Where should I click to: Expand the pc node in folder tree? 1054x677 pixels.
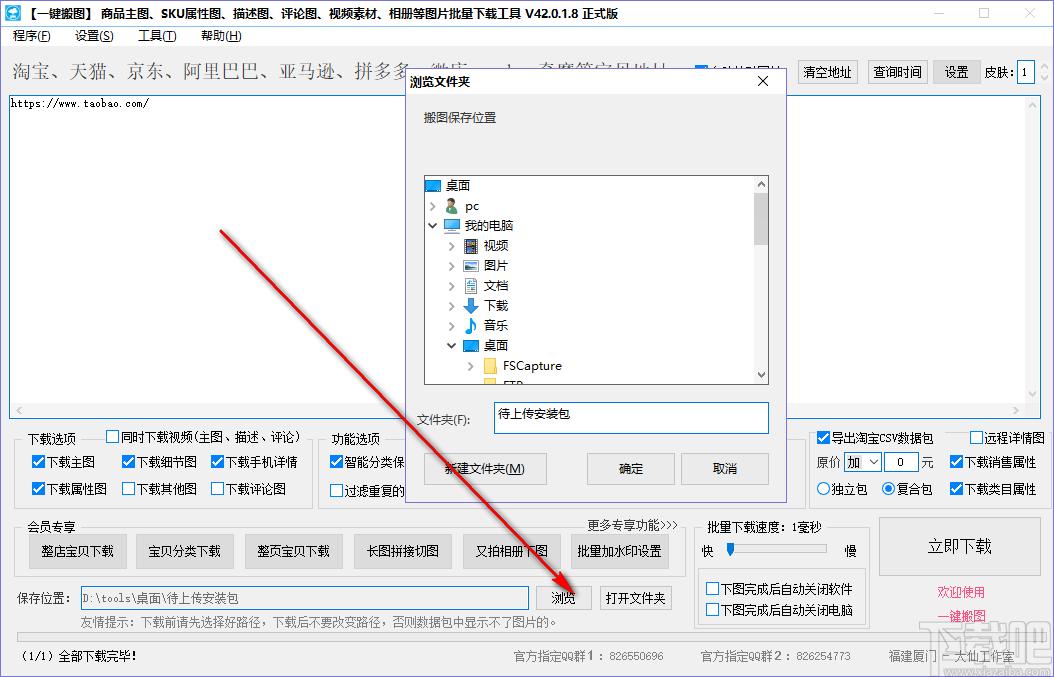[433, 206]
